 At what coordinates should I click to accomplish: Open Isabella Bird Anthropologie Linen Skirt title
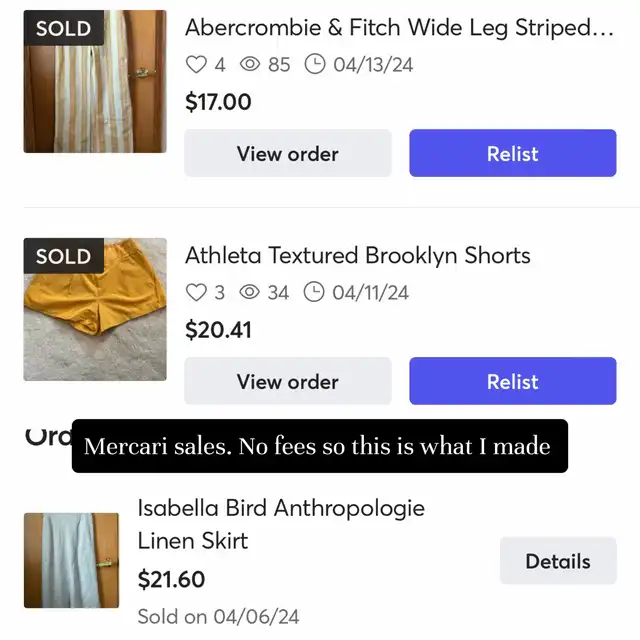(x=281, y=524)
